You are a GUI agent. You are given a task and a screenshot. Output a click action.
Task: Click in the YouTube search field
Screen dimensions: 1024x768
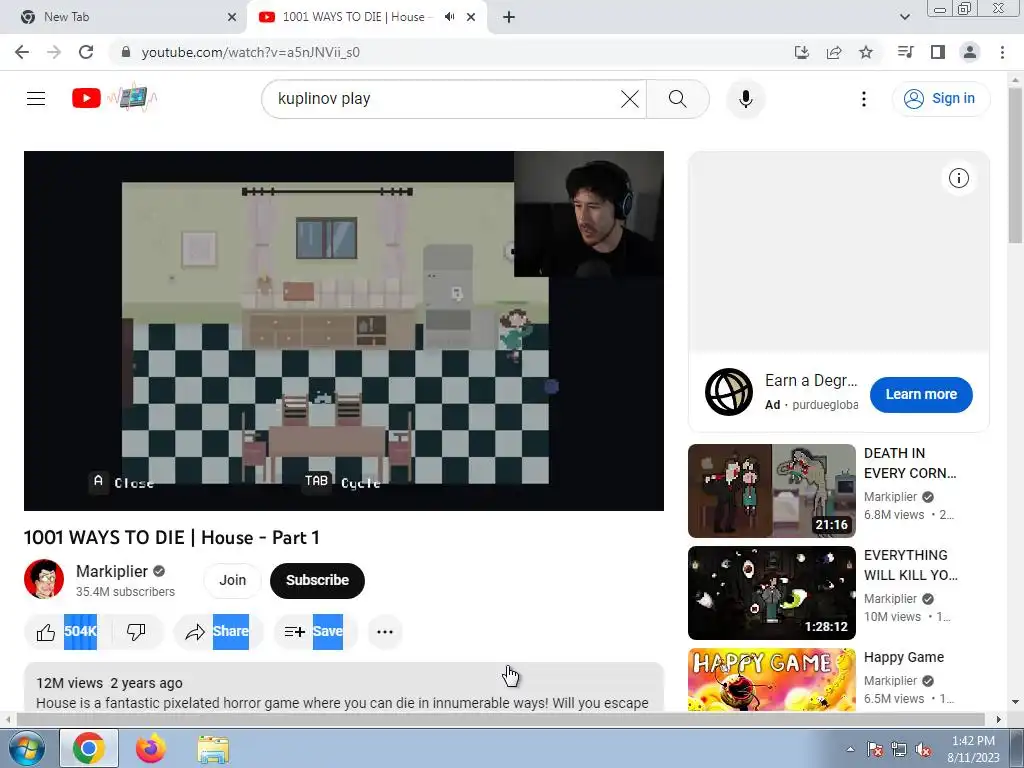pyautogui.click(x=444, y=99)
